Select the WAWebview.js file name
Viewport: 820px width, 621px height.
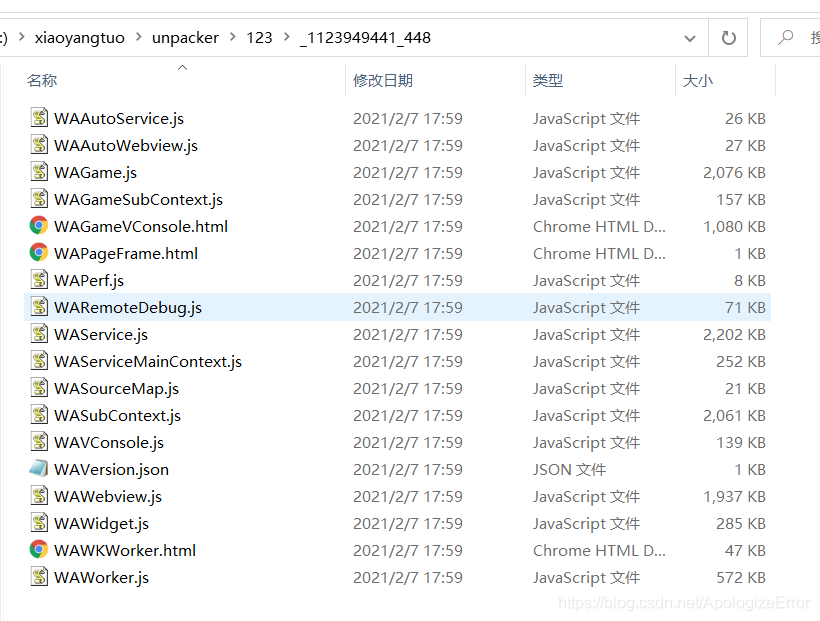[108, 496]
